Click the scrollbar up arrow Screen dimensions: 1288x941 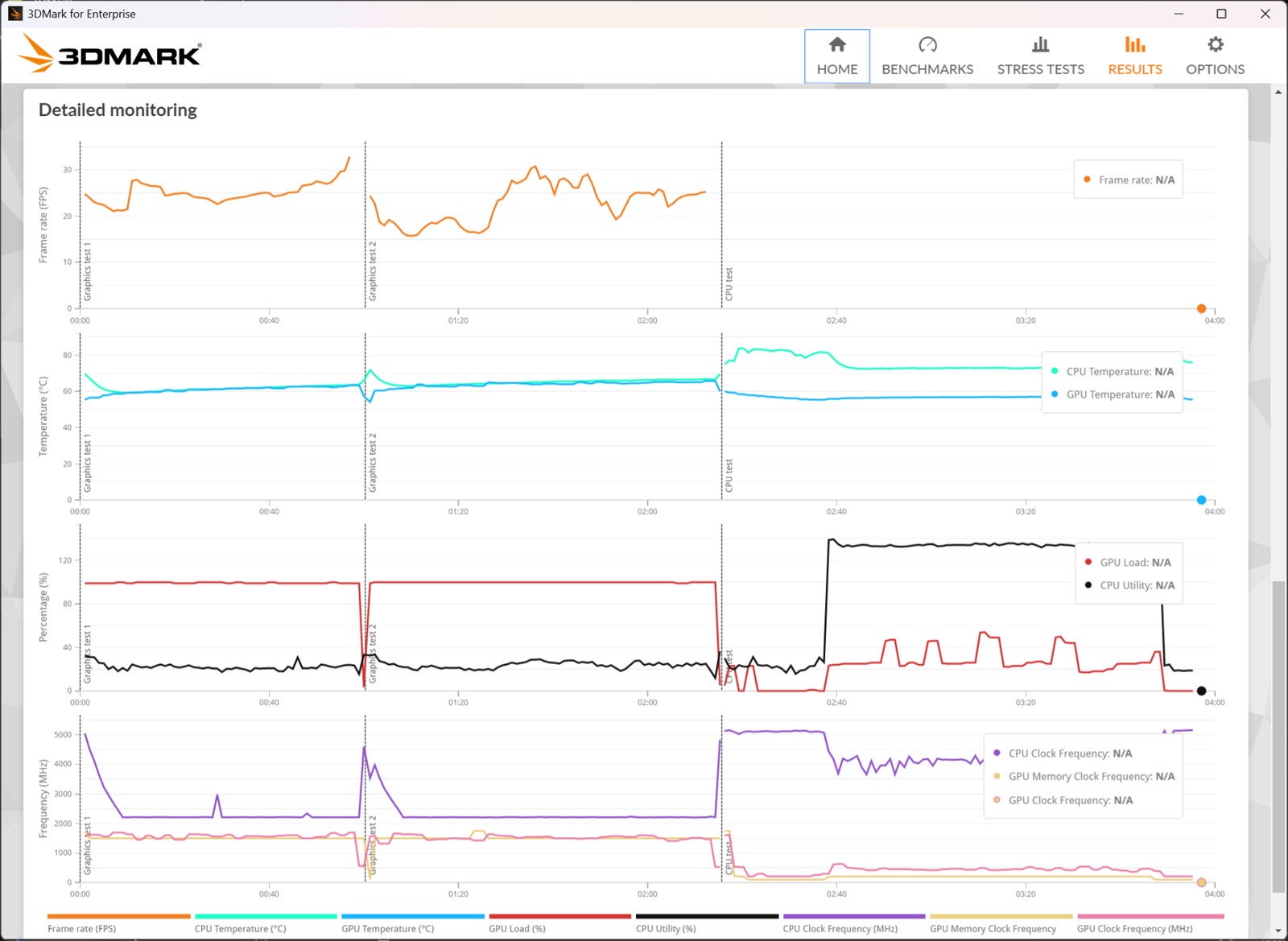tap(1278, 92)
